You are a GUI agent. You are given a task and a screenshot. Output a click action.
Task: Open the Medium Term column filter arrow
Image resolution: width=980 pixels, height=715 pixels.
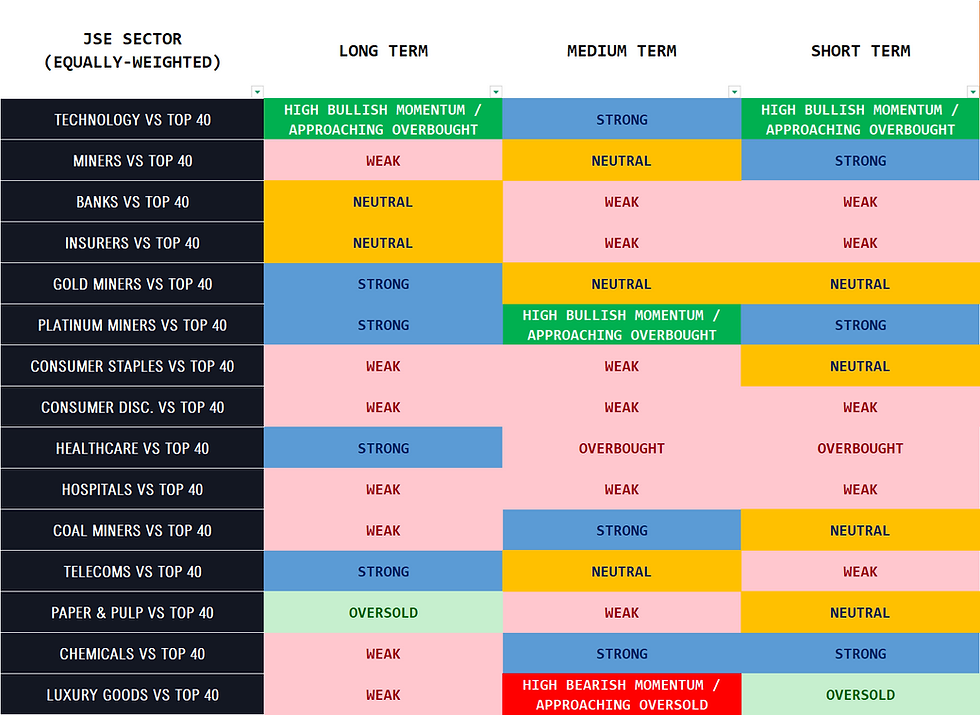735,91
